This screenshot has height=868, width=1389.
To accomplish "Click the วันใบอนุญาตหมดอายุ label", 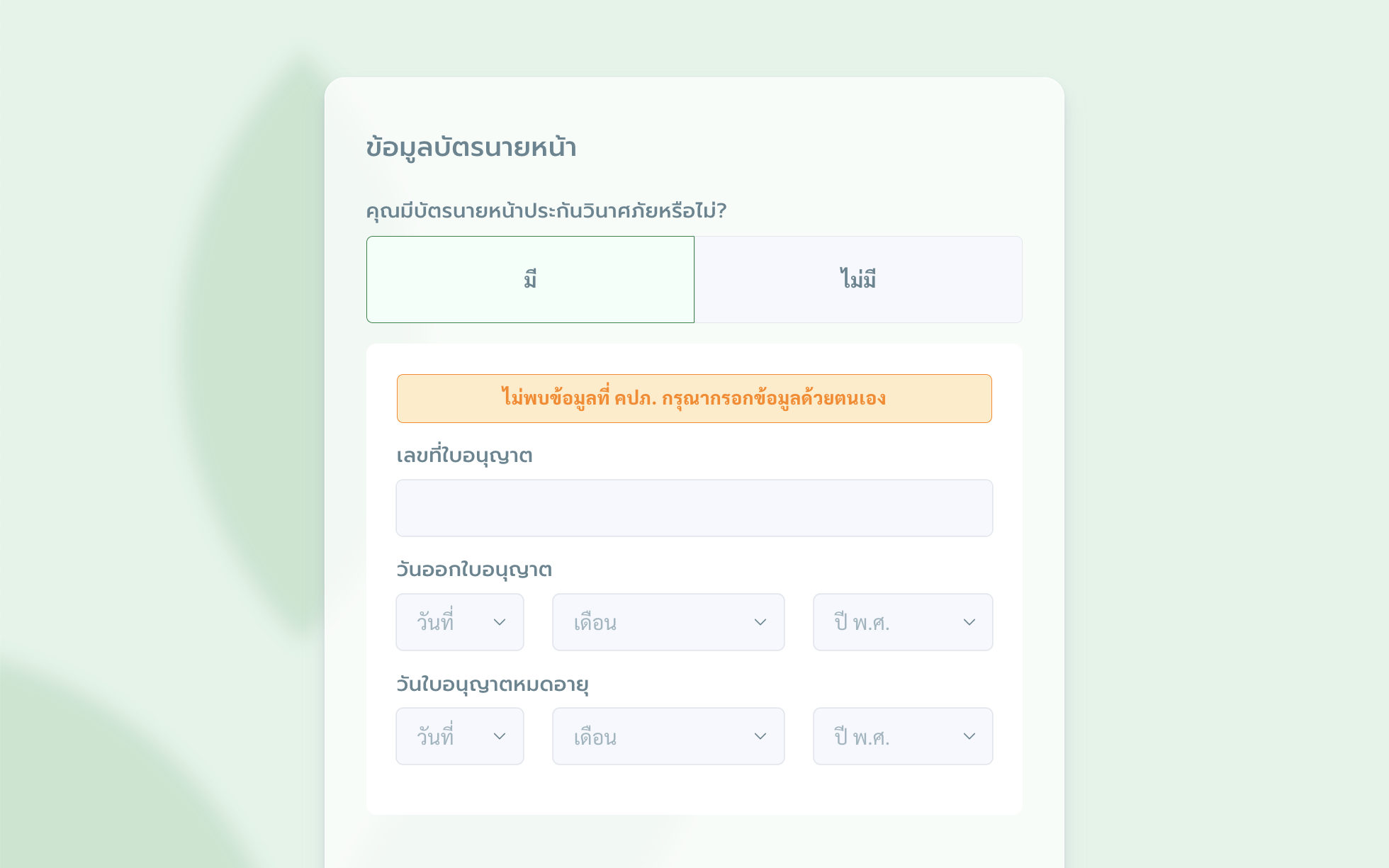I will (492, 684).
